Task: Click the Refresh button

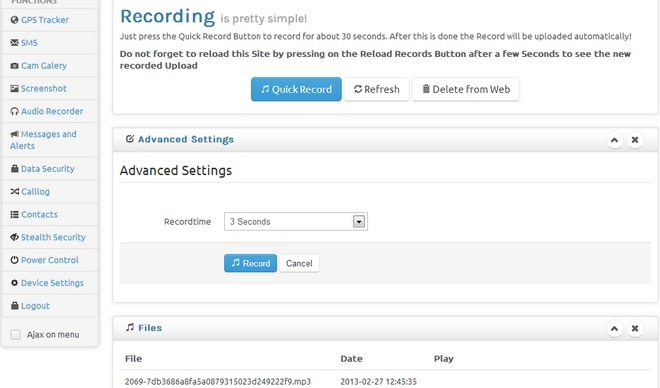Action: click(x=376, y=89)
